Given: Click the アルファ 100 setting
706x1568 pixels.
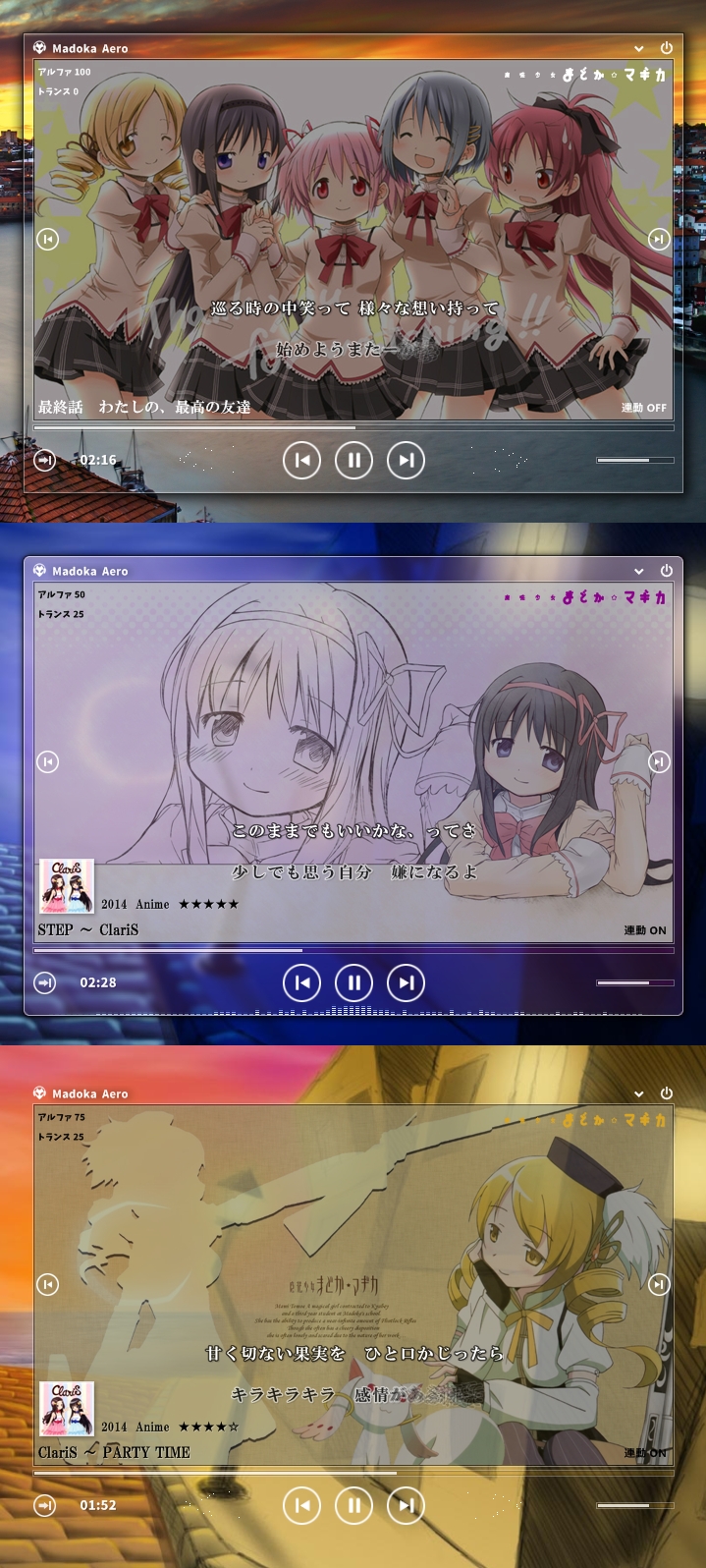Looking at the screenshot, I should pyautogui.click(x=64, y=72).
